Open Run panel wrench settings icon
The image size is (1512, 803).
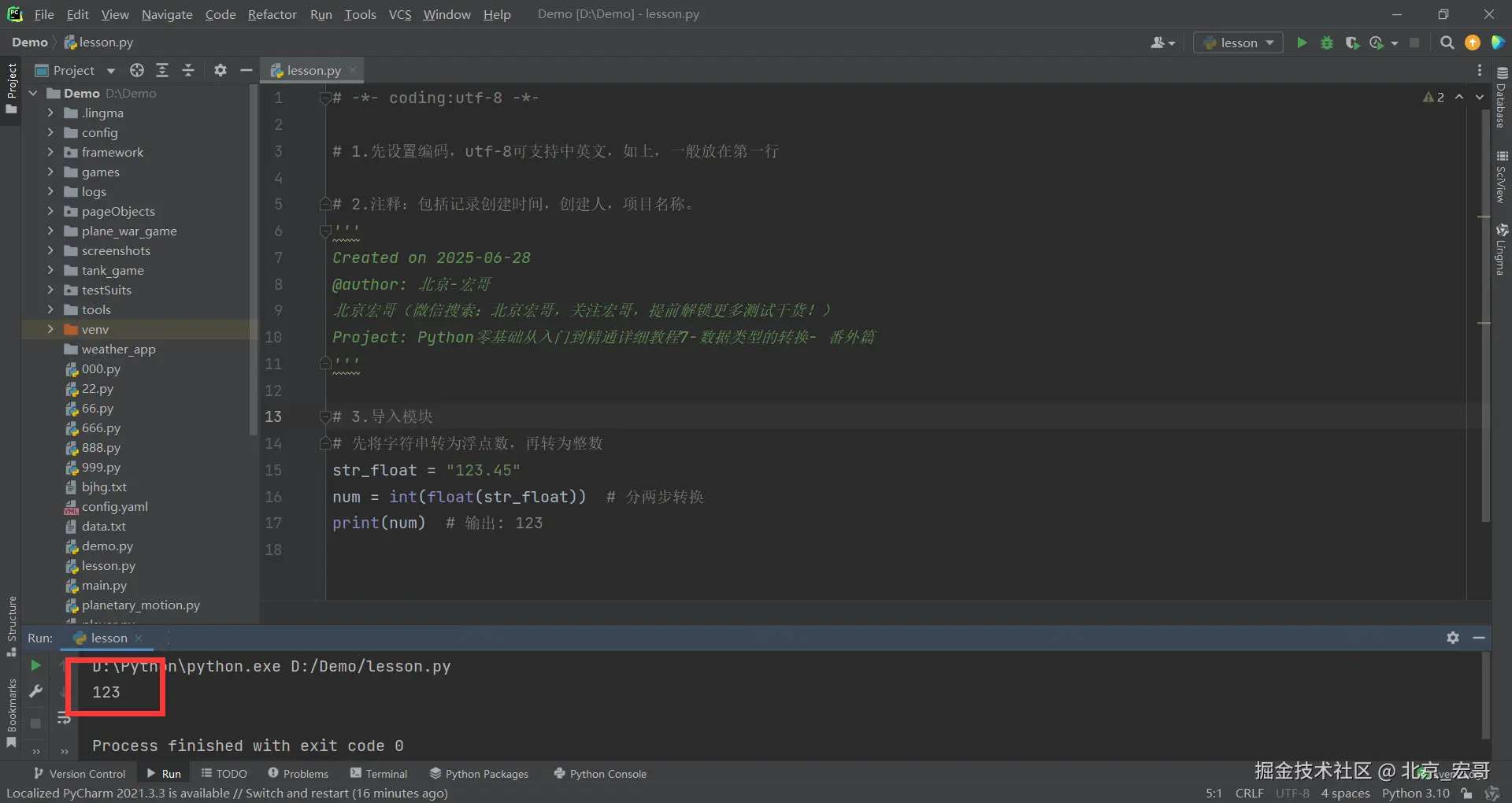coord(35,691)
